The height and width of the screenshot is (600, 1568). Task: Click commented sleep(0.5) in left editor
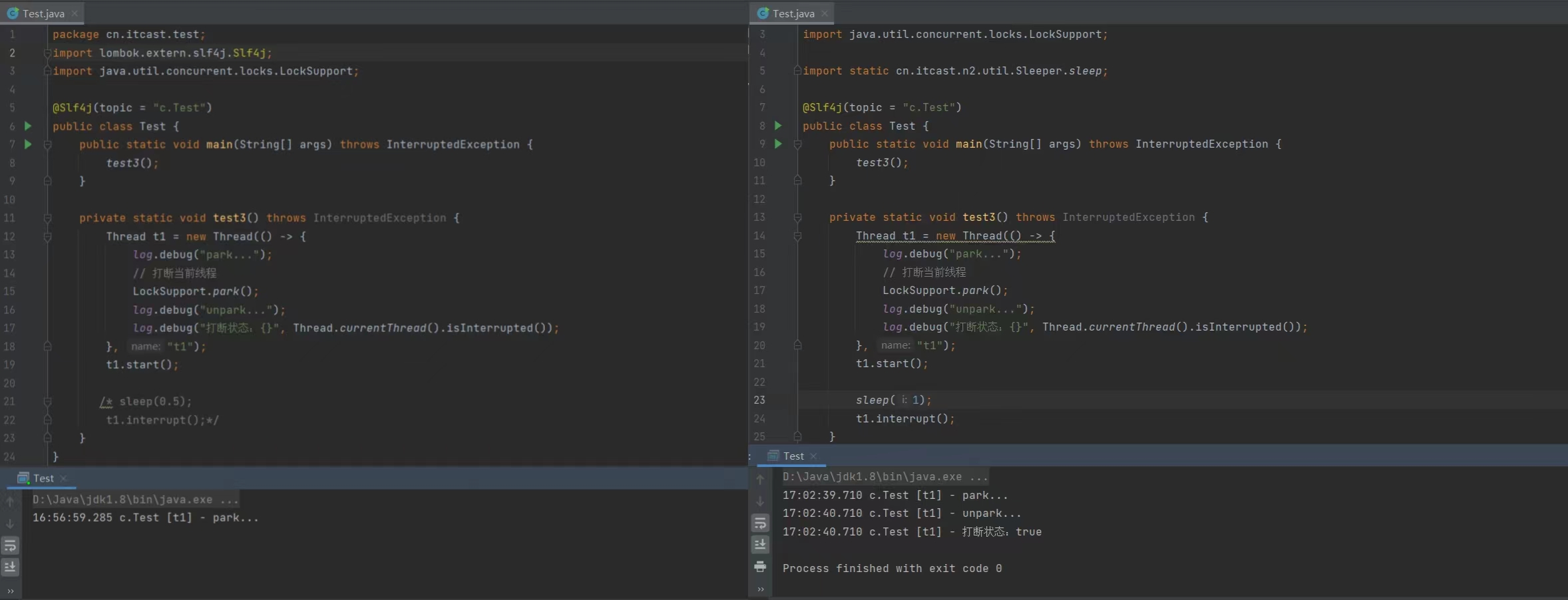156,401
